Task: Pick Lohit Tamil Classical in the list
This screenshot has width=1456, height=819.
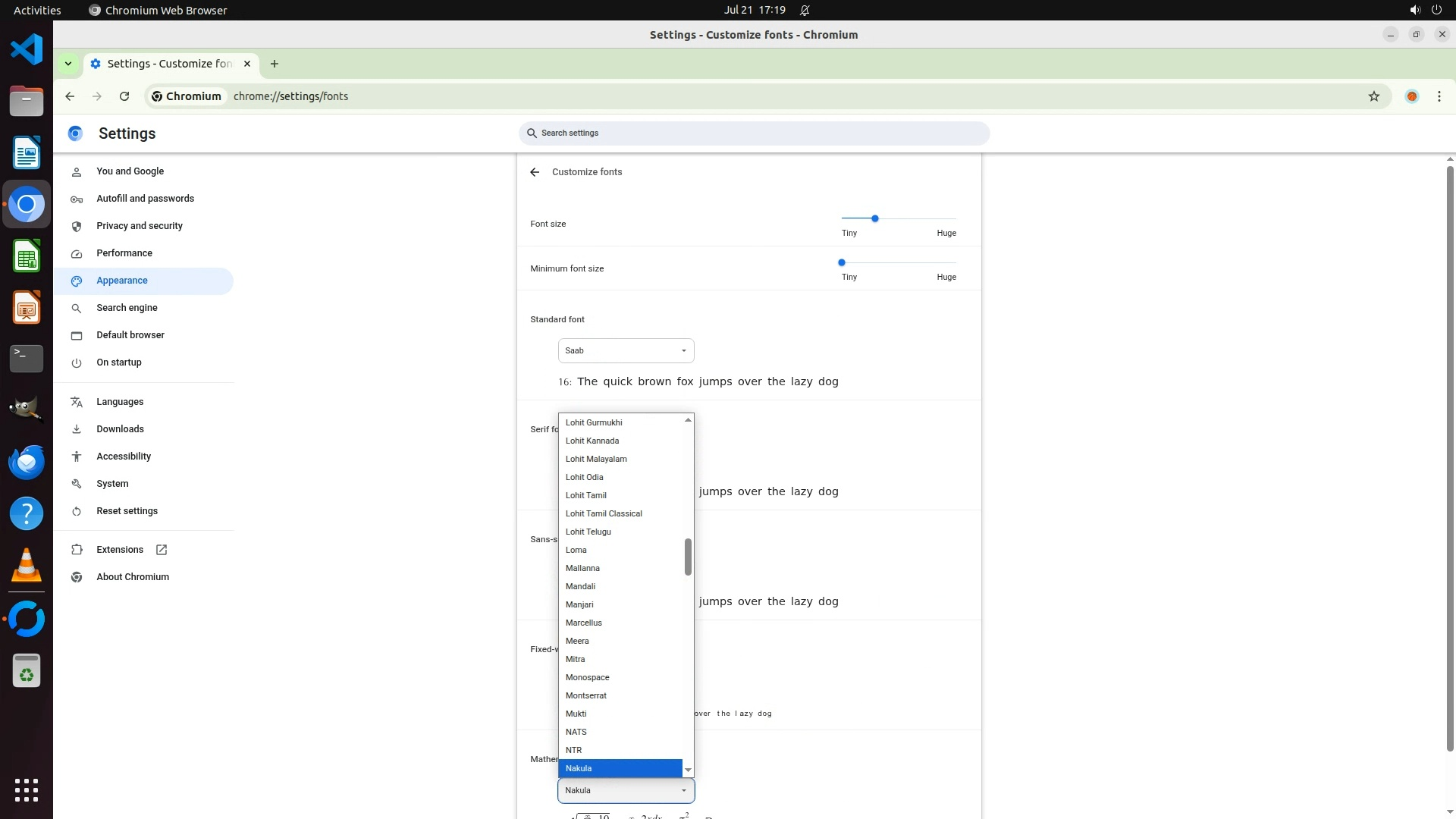Action: (x=604, y=513)
